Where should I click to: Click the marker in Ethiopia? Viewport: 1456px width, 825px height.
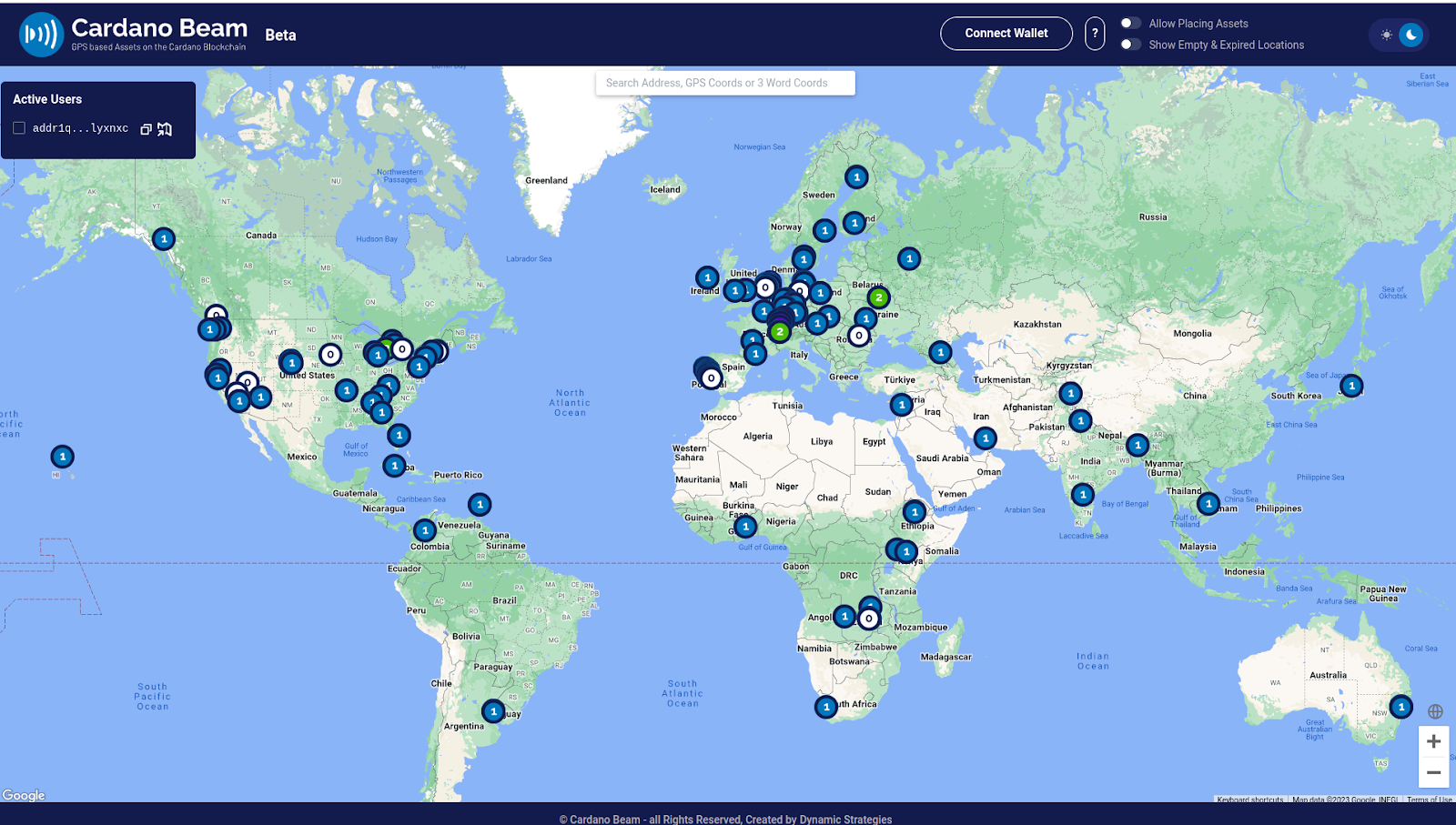(915, 512)
